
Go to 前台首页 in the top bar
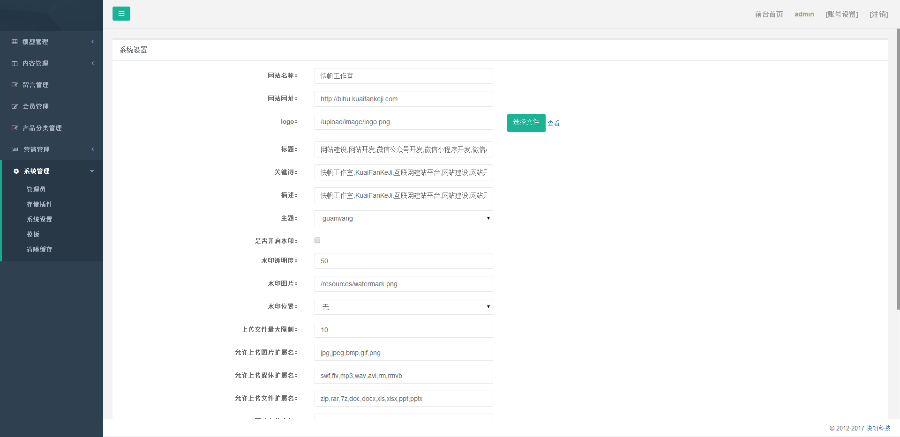click(x=769, y=14)
